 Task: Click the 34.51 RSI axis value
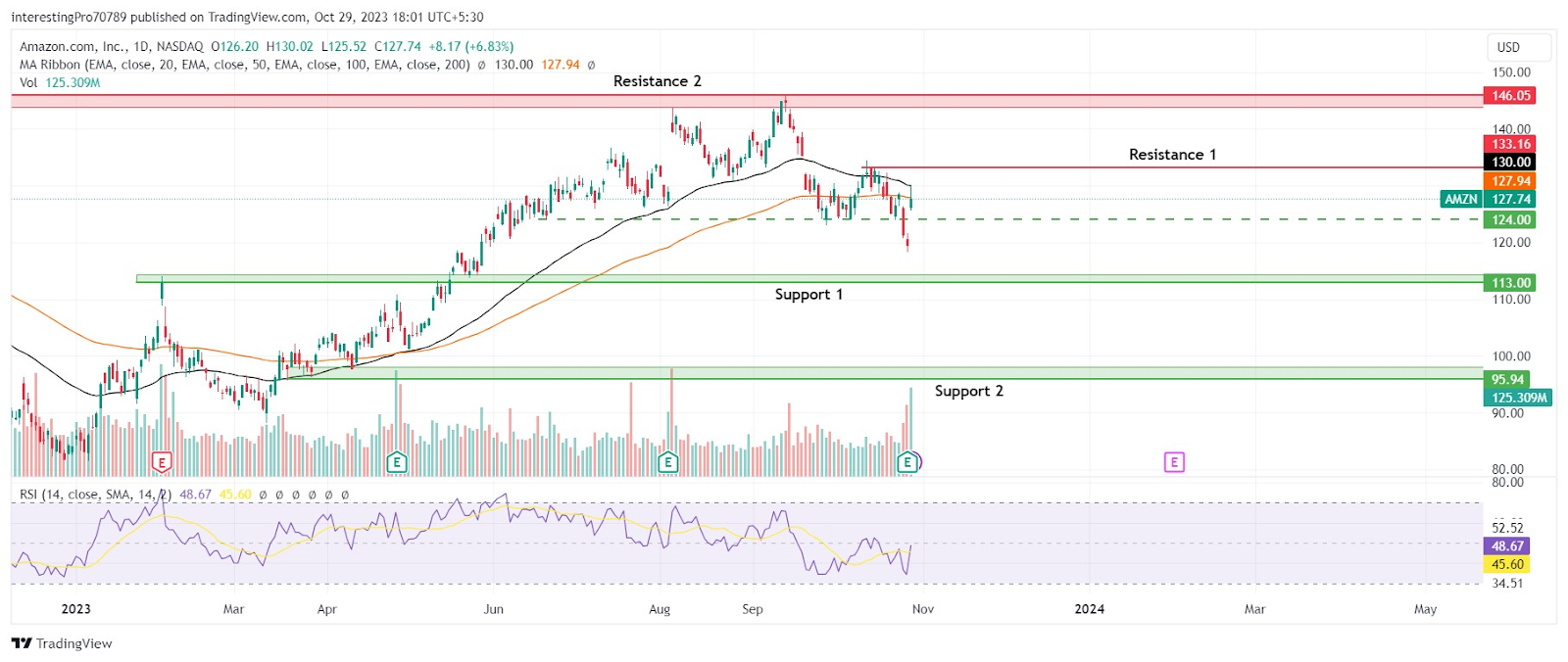(1508, 584)
